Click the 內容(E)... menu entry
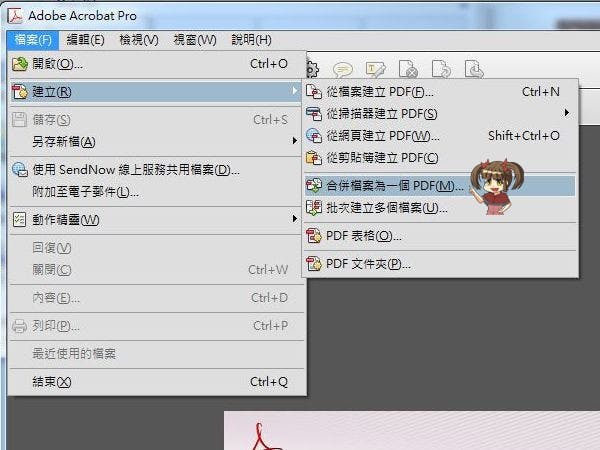Viewport: 600px width, 450px height. pyautogui.click(x=157, y=298)
